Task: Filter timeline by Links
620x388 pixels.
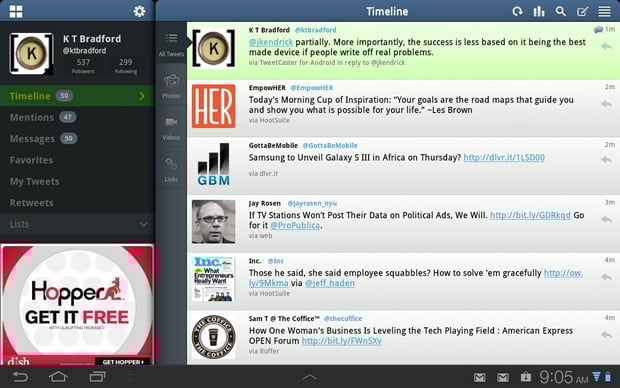Action: [171, 169]
